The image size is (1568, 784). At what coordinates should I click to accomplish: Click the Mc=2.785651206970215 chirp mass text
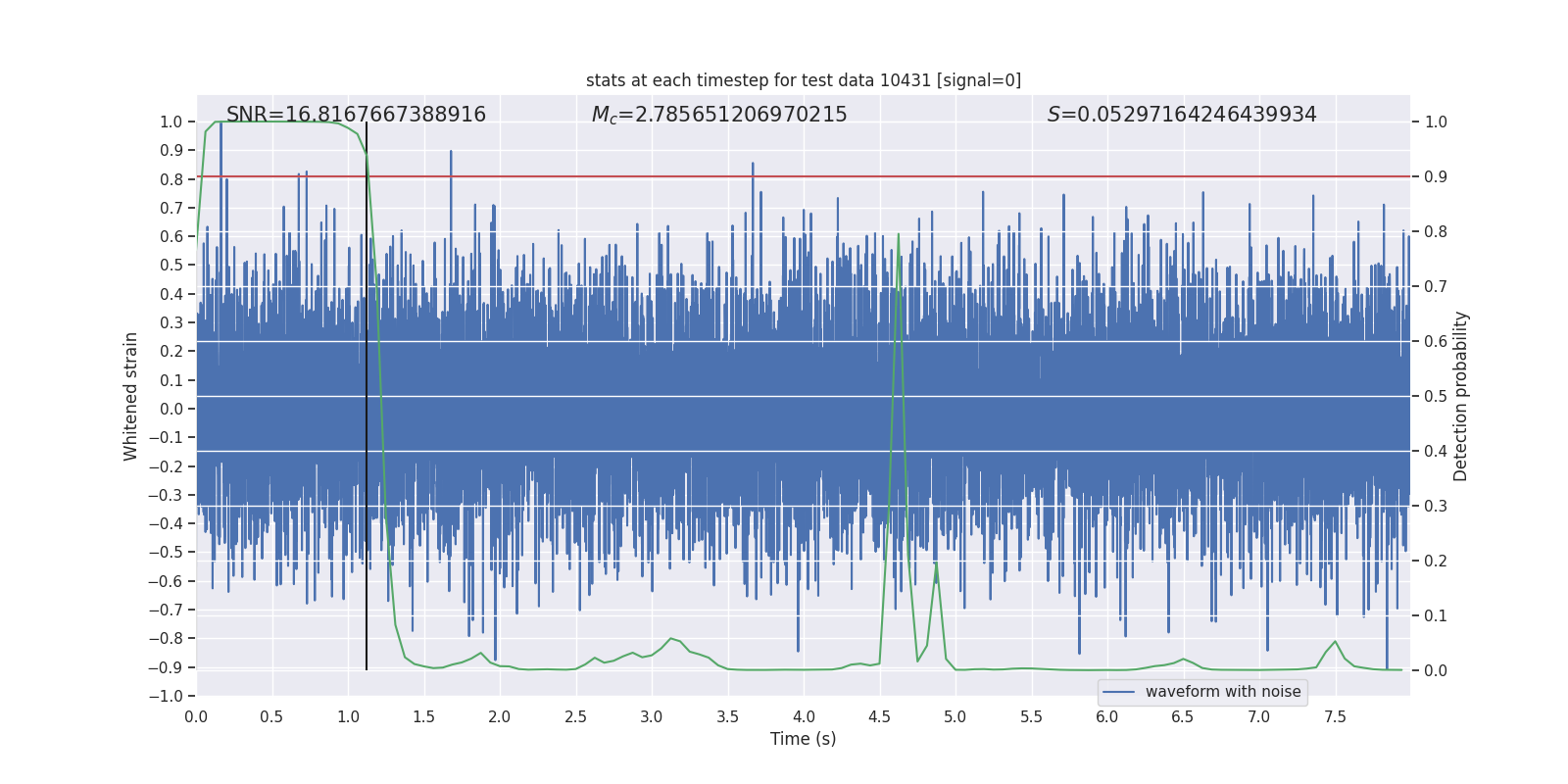pyautogui.click(x=718, y=115)
